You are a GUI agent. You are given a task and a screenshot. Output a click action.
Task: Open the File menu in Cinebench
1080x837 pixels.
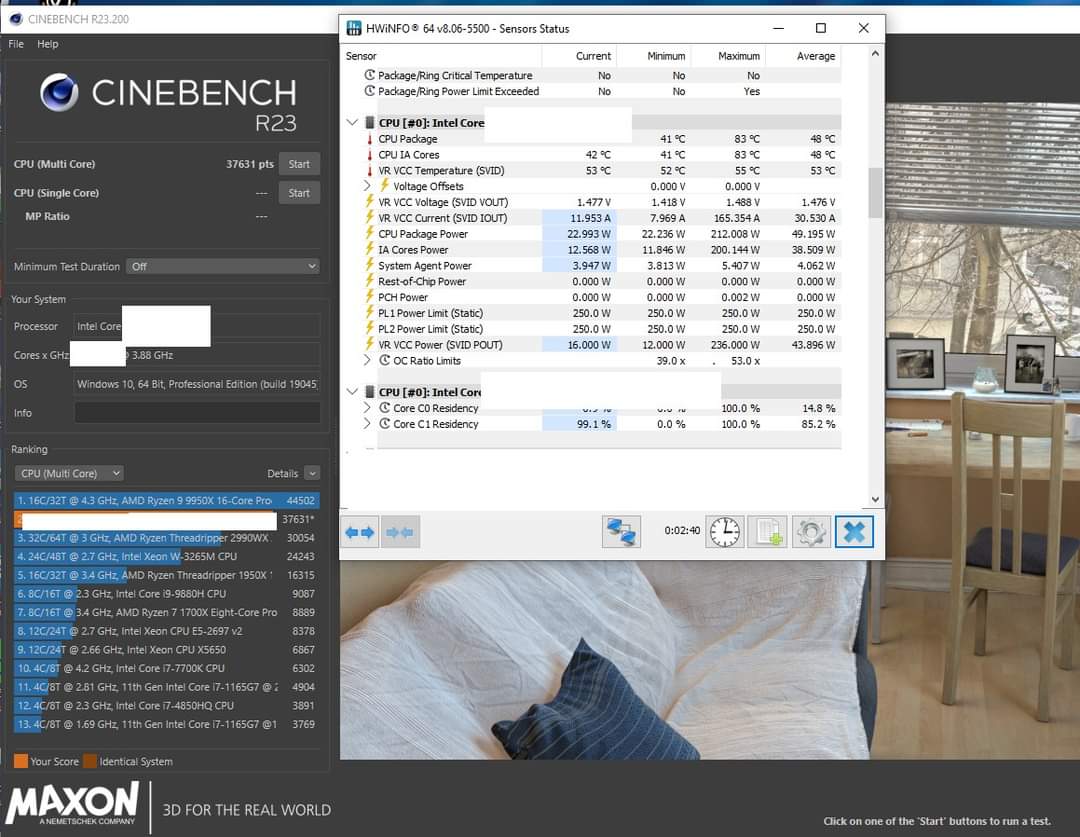[x=16, y=44]
